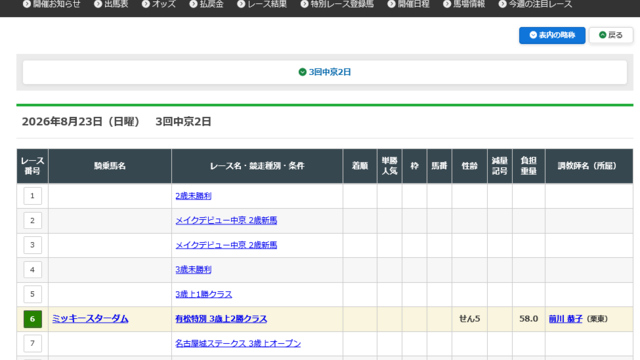Open オッズ menu item

tap(159, 4)
